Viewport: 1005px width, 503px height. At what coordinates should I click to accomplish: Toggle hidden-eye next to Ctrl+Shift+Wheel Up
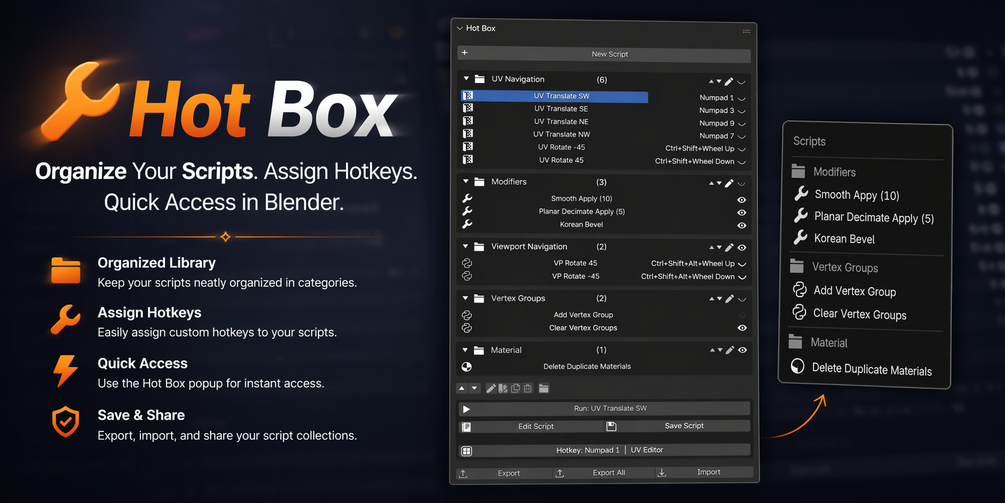[x=742, y=149]
